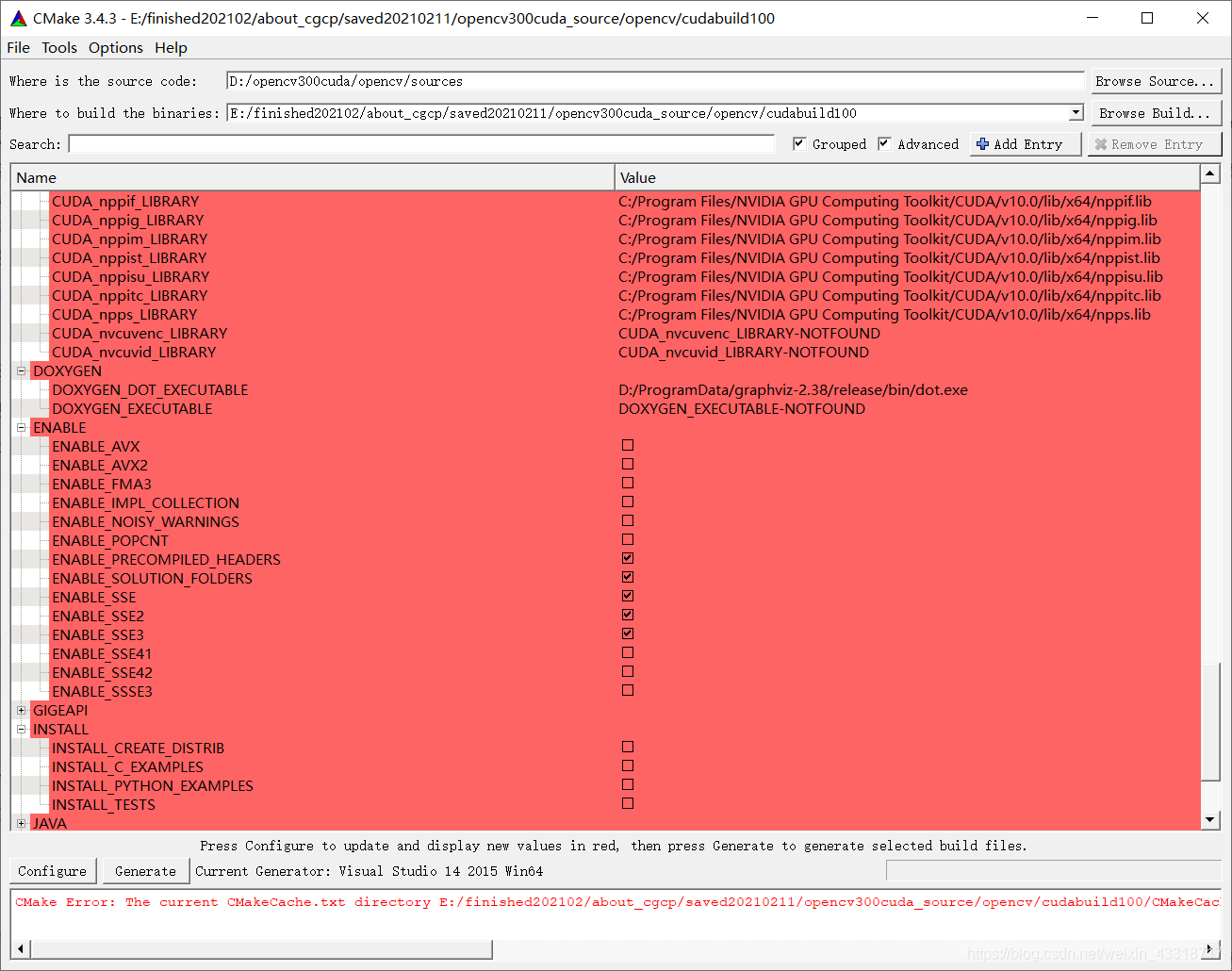This screenshot has width=1232, height=971.
Task: Click Browse Source button
Action: [1156, 81]
